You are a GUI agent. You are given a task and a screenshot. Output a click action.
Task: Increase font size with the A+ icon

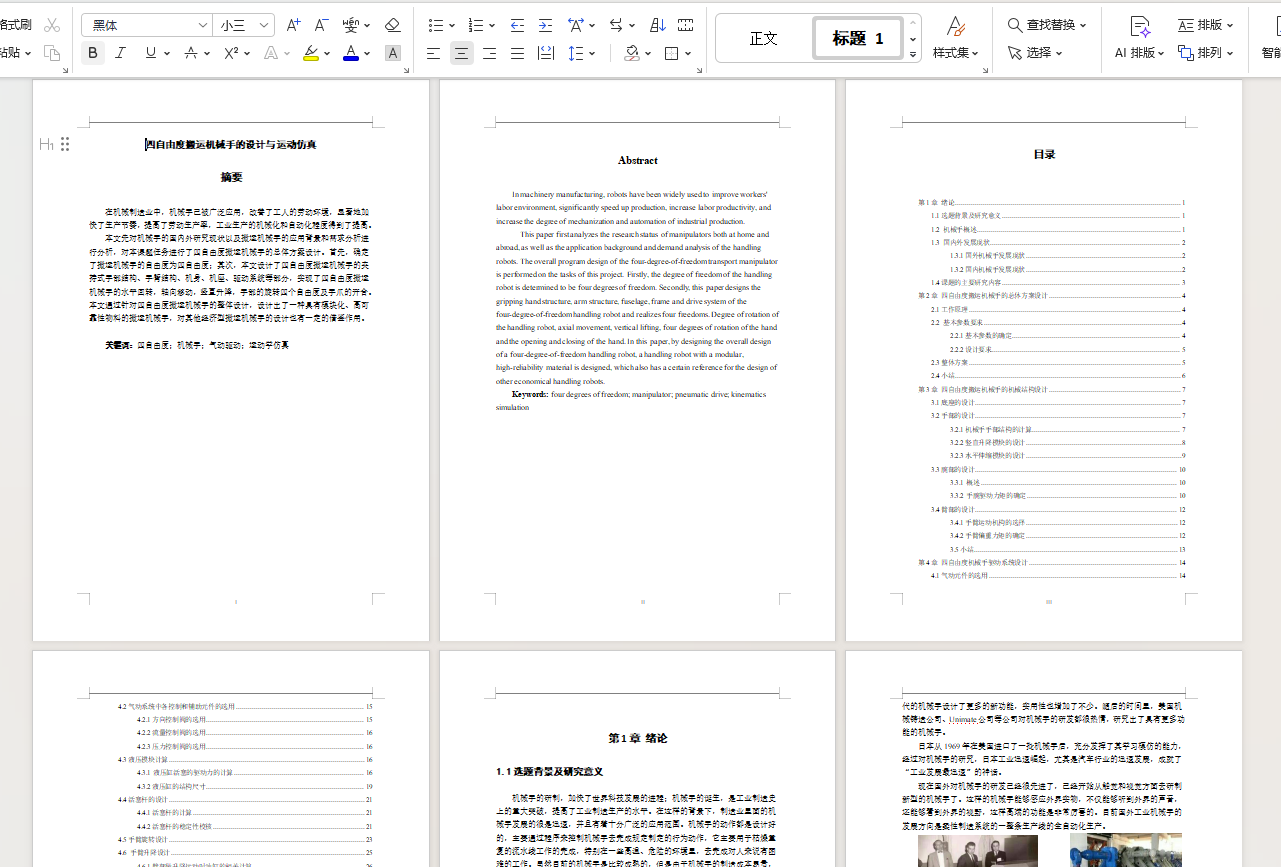tap(293, 25)
